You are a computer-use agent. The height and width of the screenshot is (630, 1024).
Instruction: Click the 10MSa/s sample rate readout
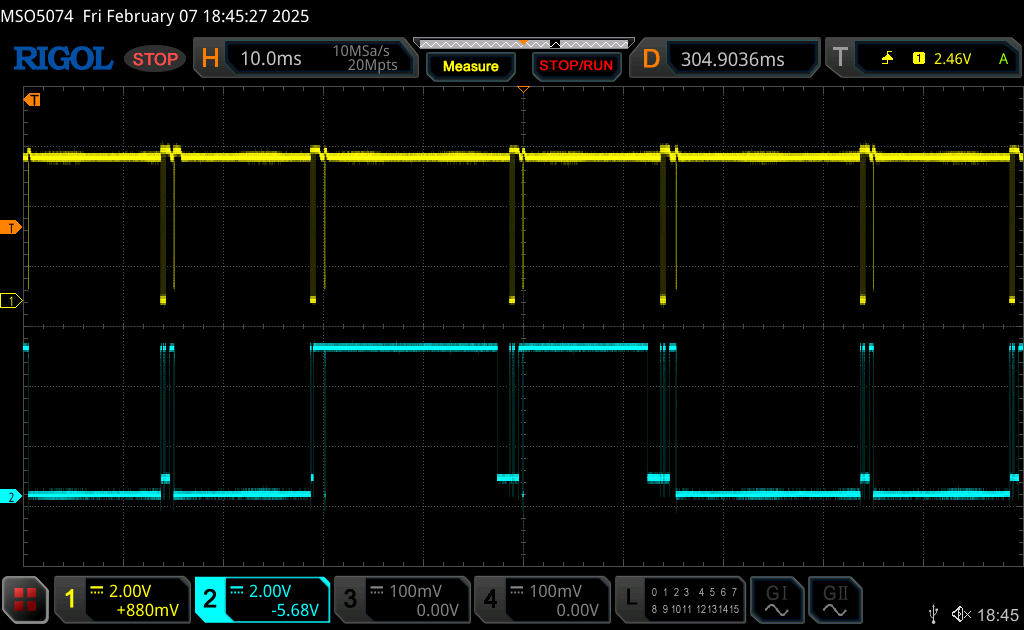point(361,51)
